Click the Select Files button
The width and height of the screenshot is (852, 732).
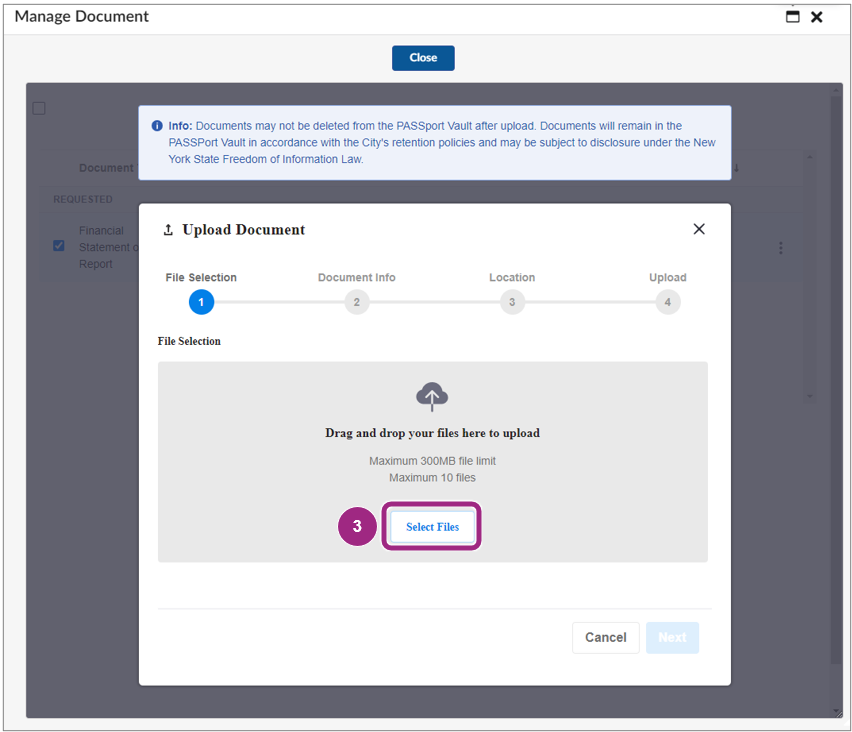(431, 526)
